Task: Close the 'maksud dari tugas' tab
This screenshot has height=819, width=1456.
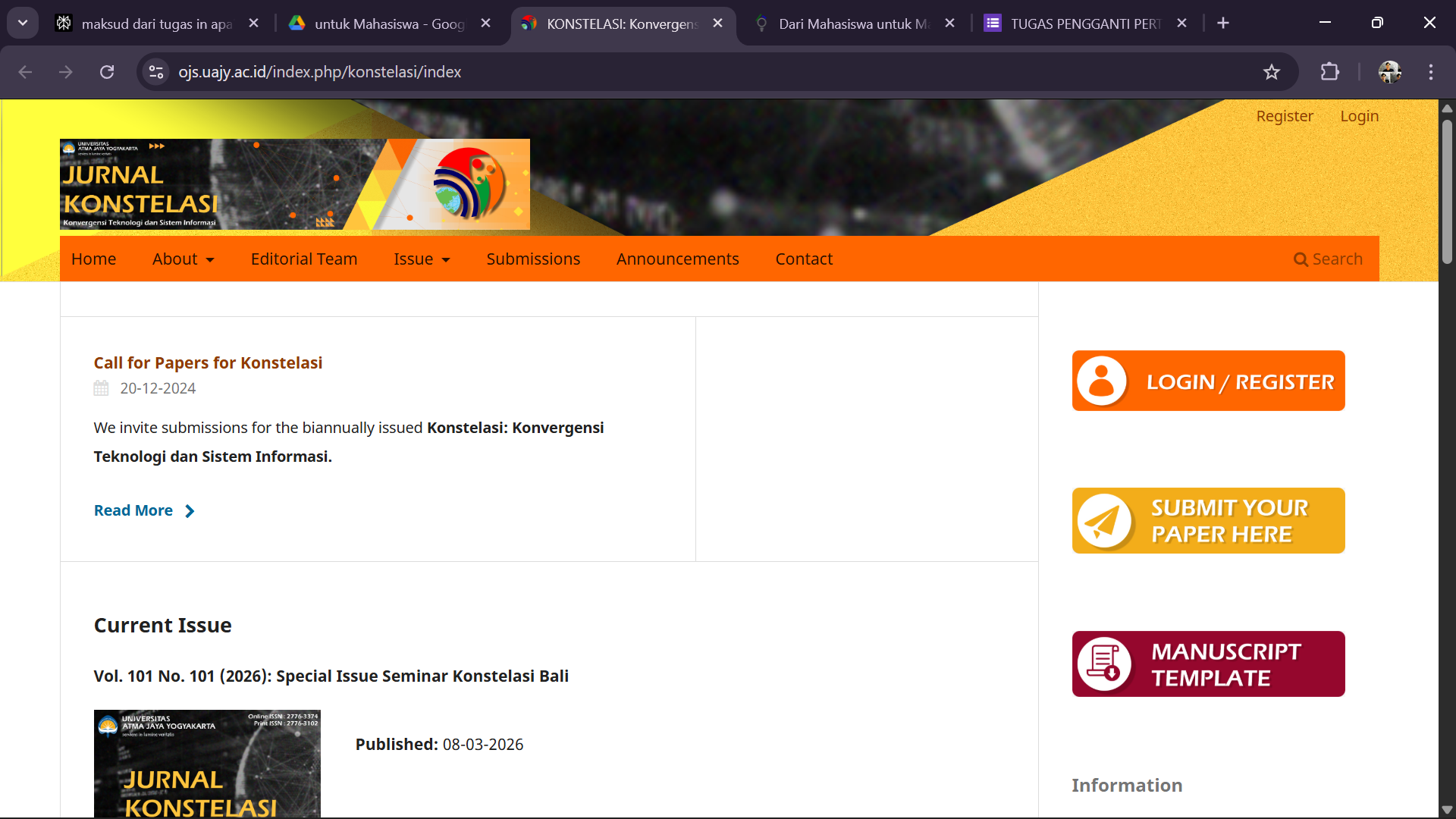Action: 254,23
